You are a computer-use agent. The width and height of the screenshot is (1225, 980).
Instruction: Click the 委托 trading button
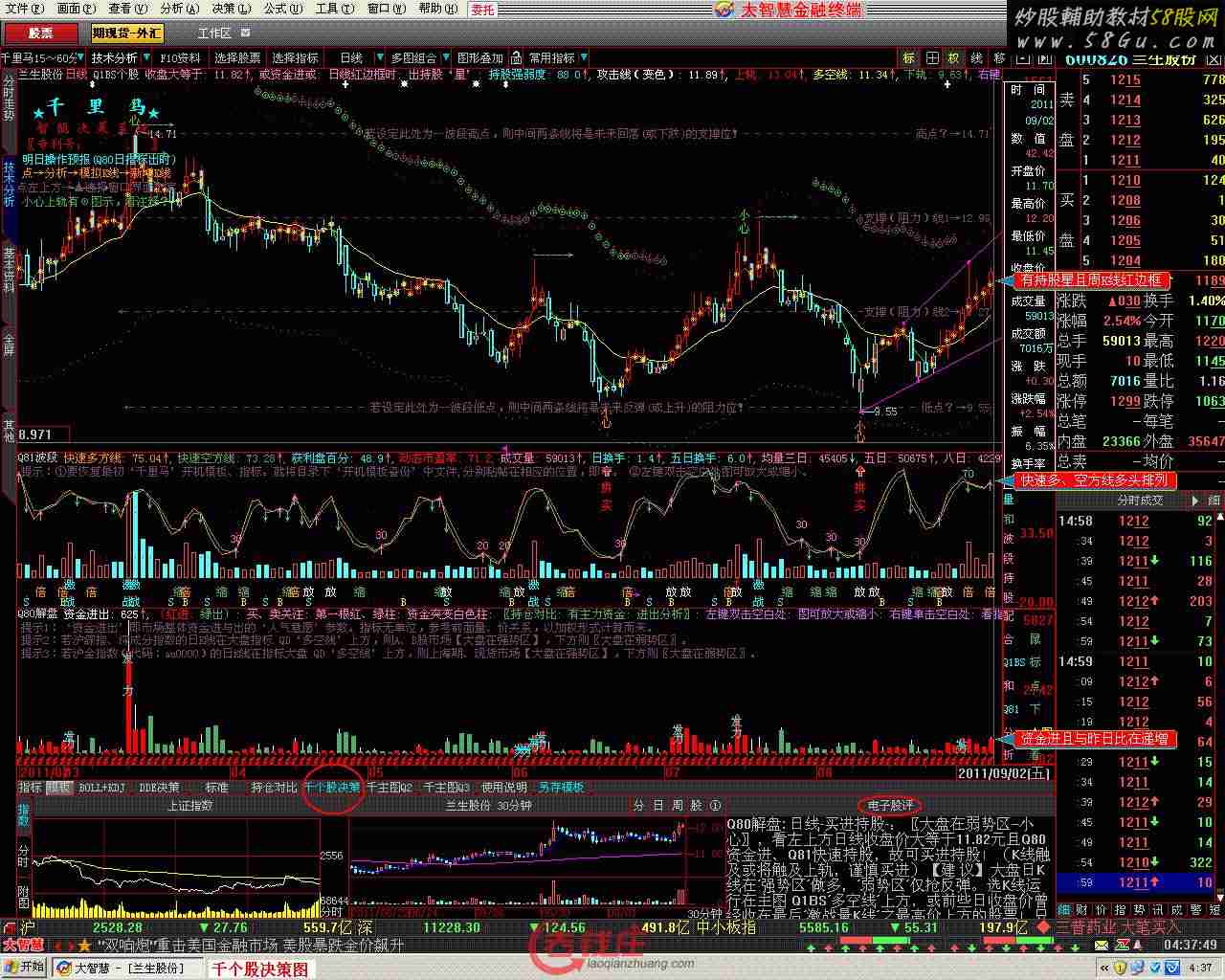(x=482, y=10)
